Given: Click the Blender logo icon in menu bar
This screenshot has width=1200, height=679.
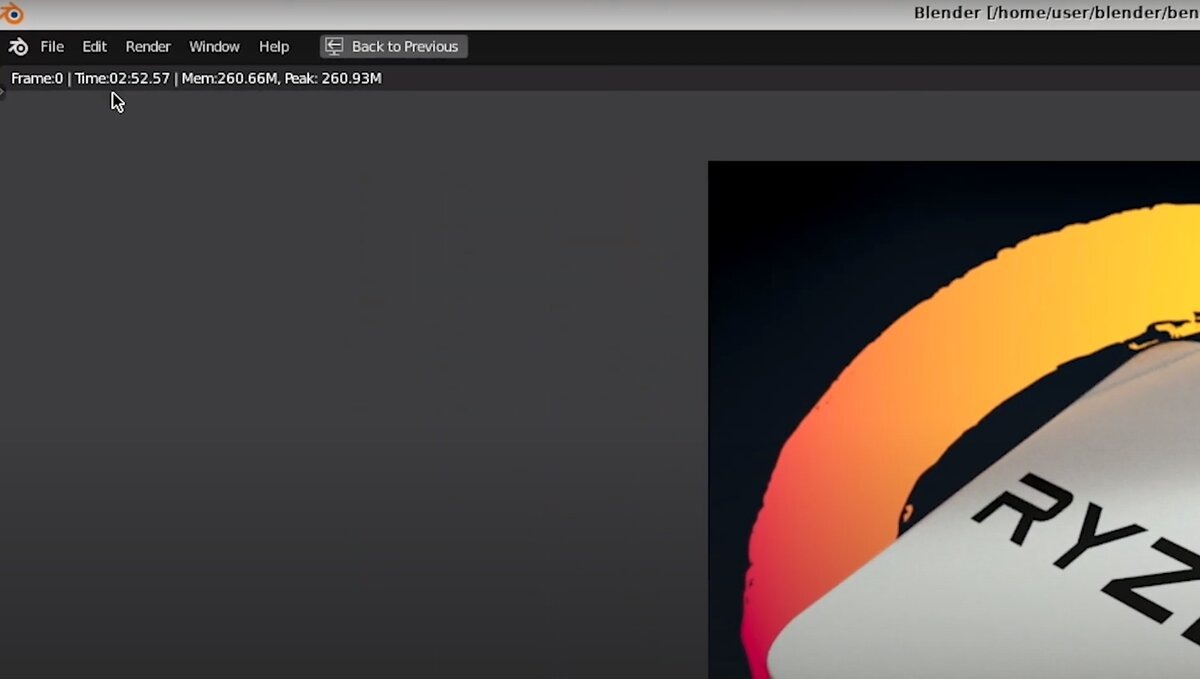Looking at the screenshot, I should click(18, 47).
